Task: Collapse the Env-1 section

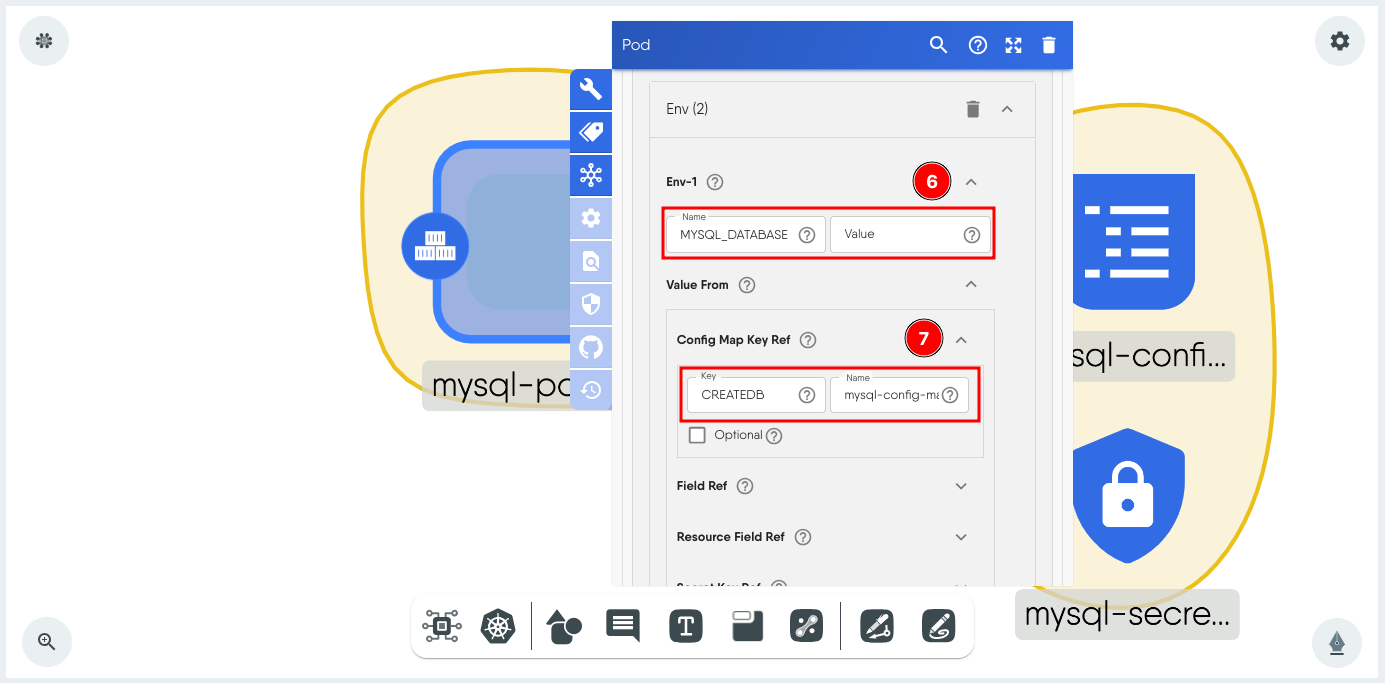Action: 969,181
